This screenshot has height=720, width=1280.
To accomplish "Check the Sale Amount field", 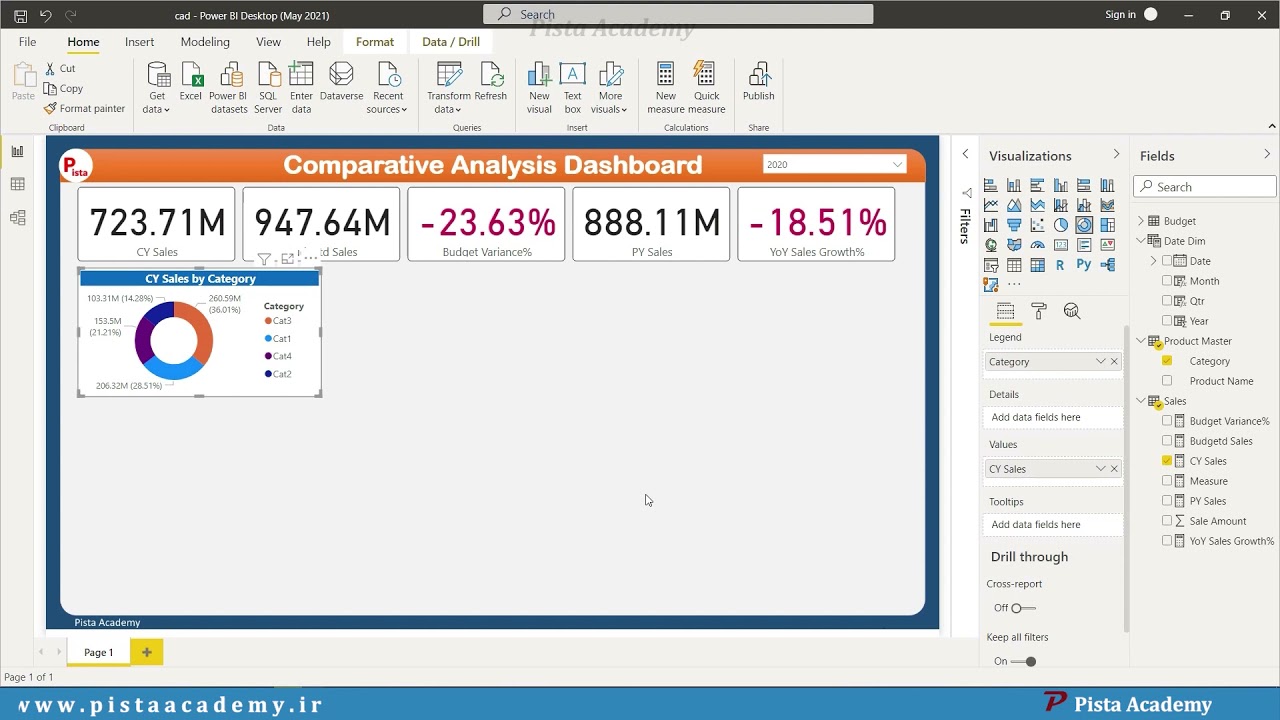I will (x=1167, y=521).
